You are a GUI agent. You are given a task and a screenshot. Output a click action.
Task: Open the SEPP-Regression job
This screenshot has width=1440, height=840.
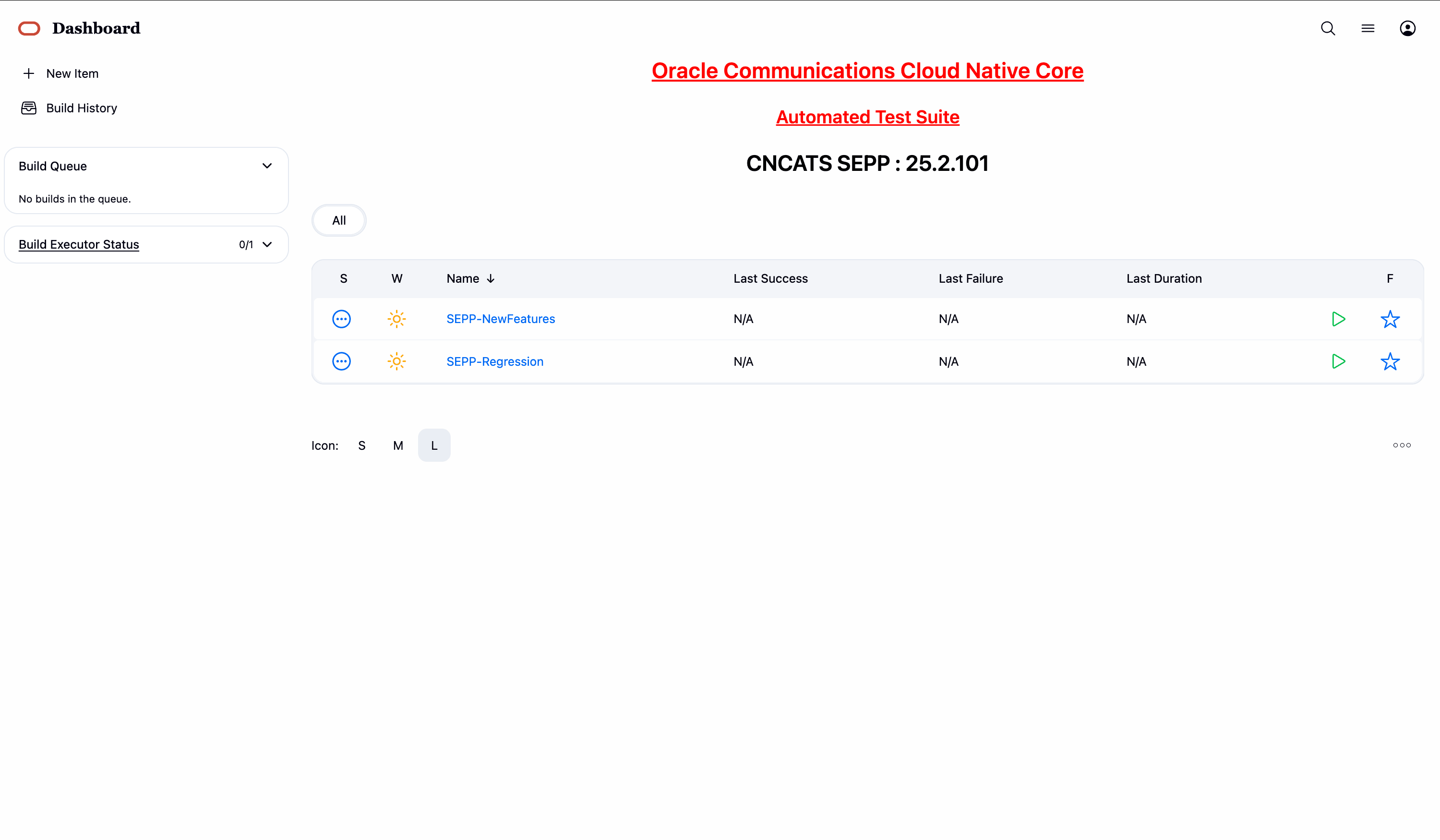coord(495,362)
